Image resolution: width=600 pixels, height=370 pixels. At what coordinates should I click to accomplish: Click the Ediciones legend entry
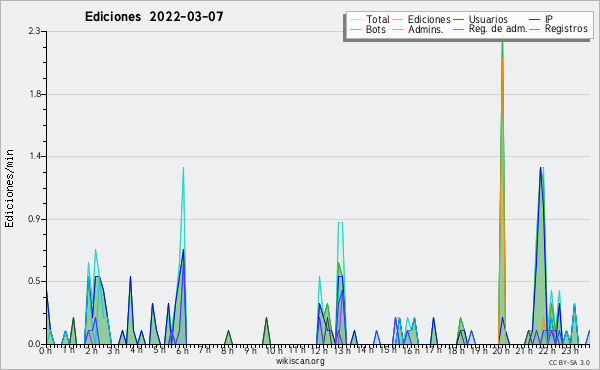[421, 19]
